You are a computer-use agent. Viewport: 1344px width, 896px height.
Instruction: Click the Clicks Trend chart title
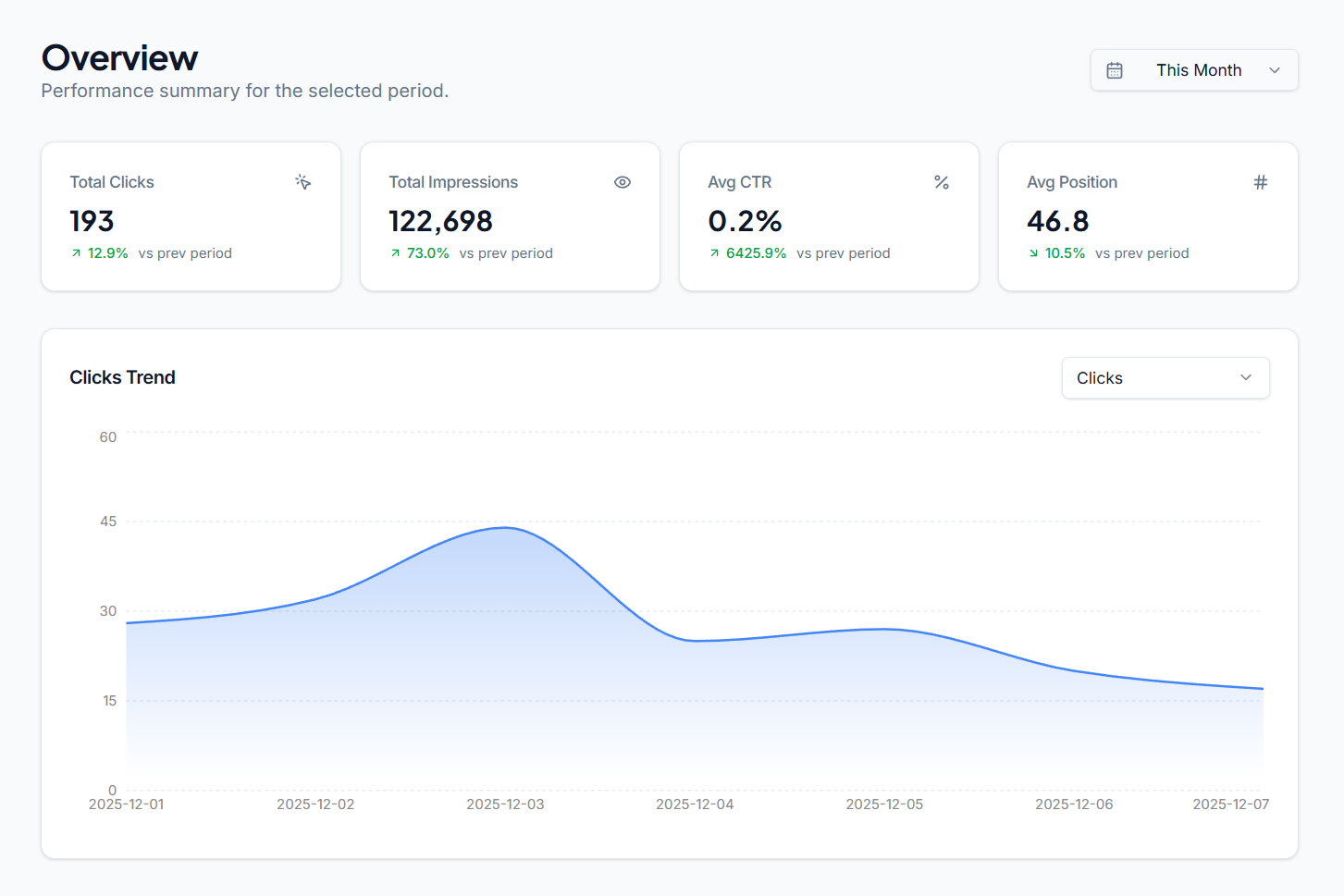coord(122,377)
